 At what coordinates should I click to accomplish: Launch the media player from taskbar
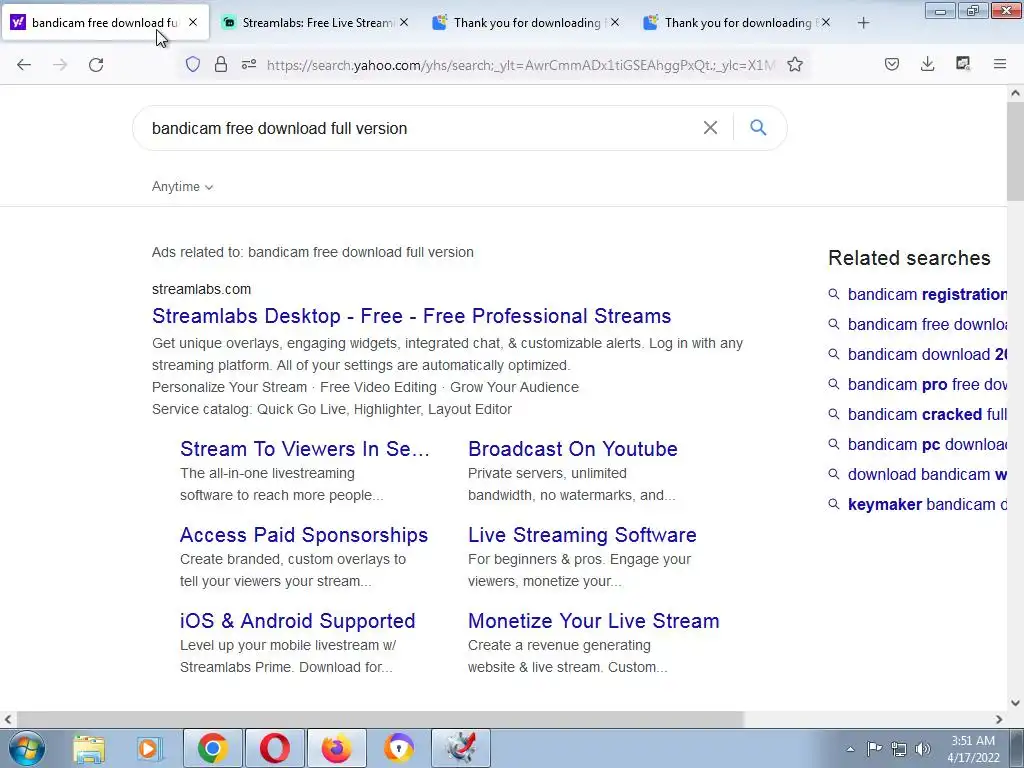coord(149,748)
